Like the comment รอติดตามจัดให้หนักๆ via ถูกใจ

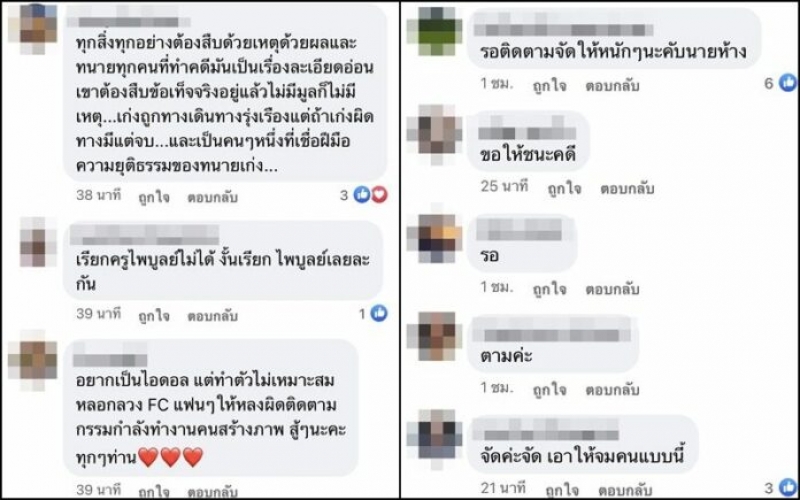click(x=549, y=86)
